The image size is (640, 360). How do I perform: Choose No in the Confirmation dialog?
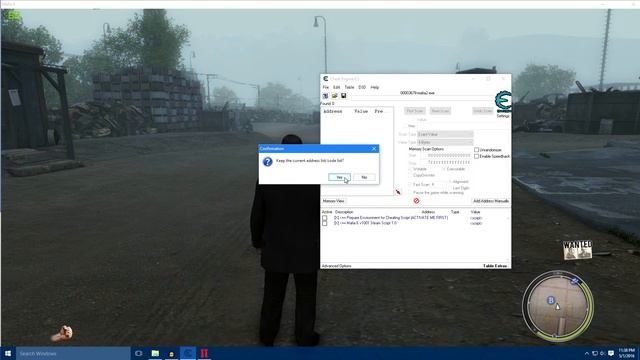coord(364,177)
